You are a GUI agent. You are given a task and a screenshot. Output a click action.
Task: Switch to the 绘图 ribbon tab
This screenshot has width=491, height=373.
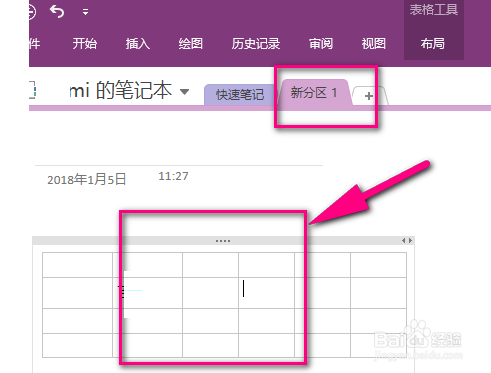coord(190,44)
